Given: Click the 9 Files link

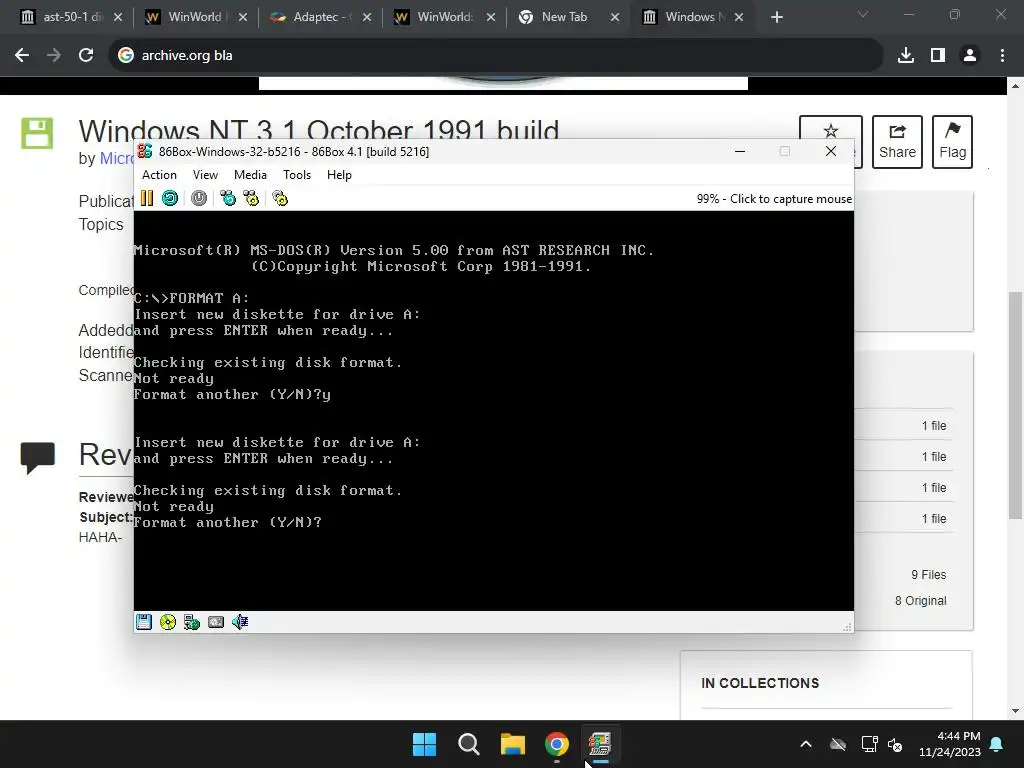Looking at the screenshot, I should pos(928,575).
